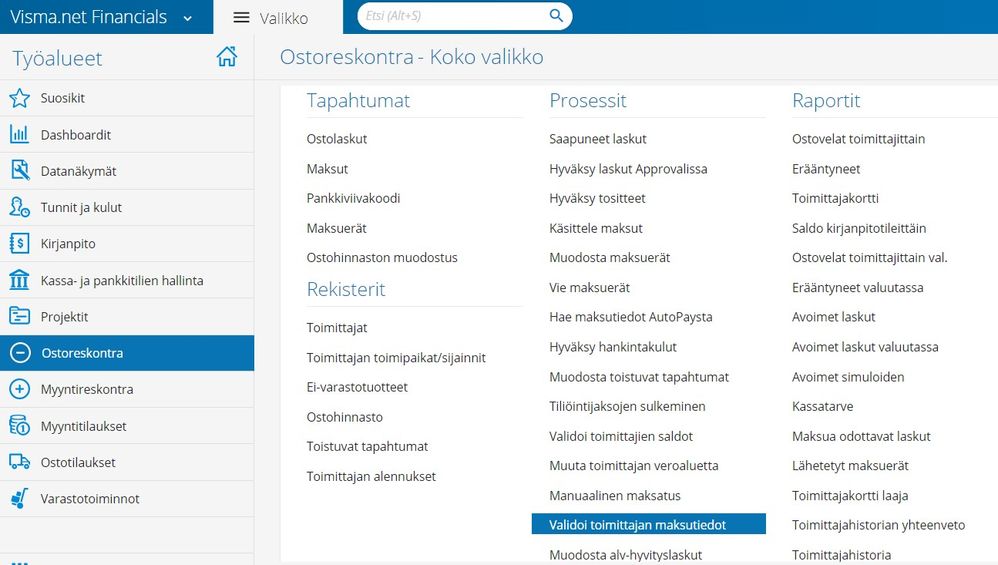The width and height of the screenshot is (998, 565).
Task: Click the search magnifier icon
Action: (x=557, y=16)
